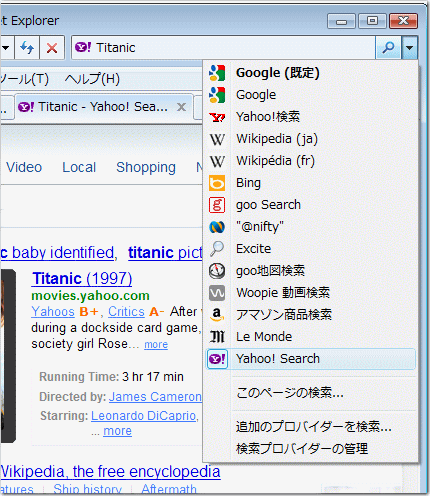Click 'baby identified' related search link
Screen dimensions: 430x496
pyautogui.click(x=57, y=253)
